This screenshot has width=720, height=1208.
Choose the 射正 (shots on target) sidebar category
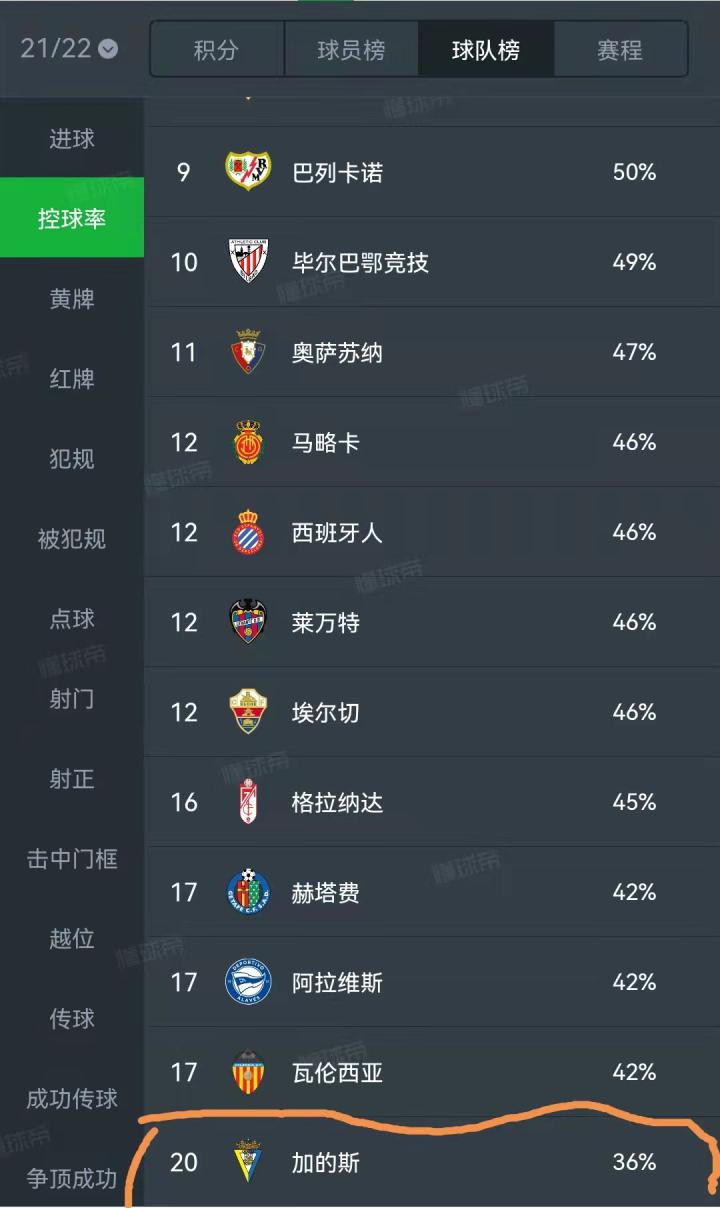(x=72, y=779)
